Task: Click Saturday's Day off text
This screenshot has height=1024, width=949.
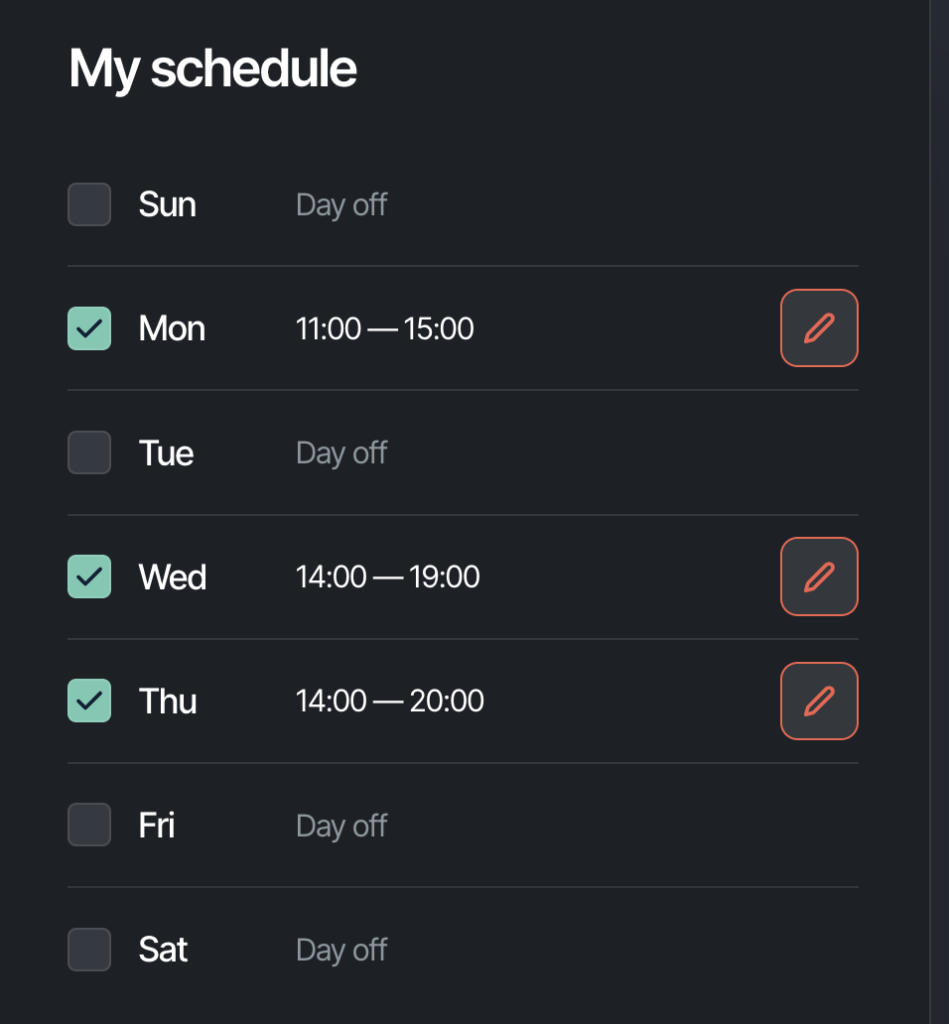Action: (342, 950)
